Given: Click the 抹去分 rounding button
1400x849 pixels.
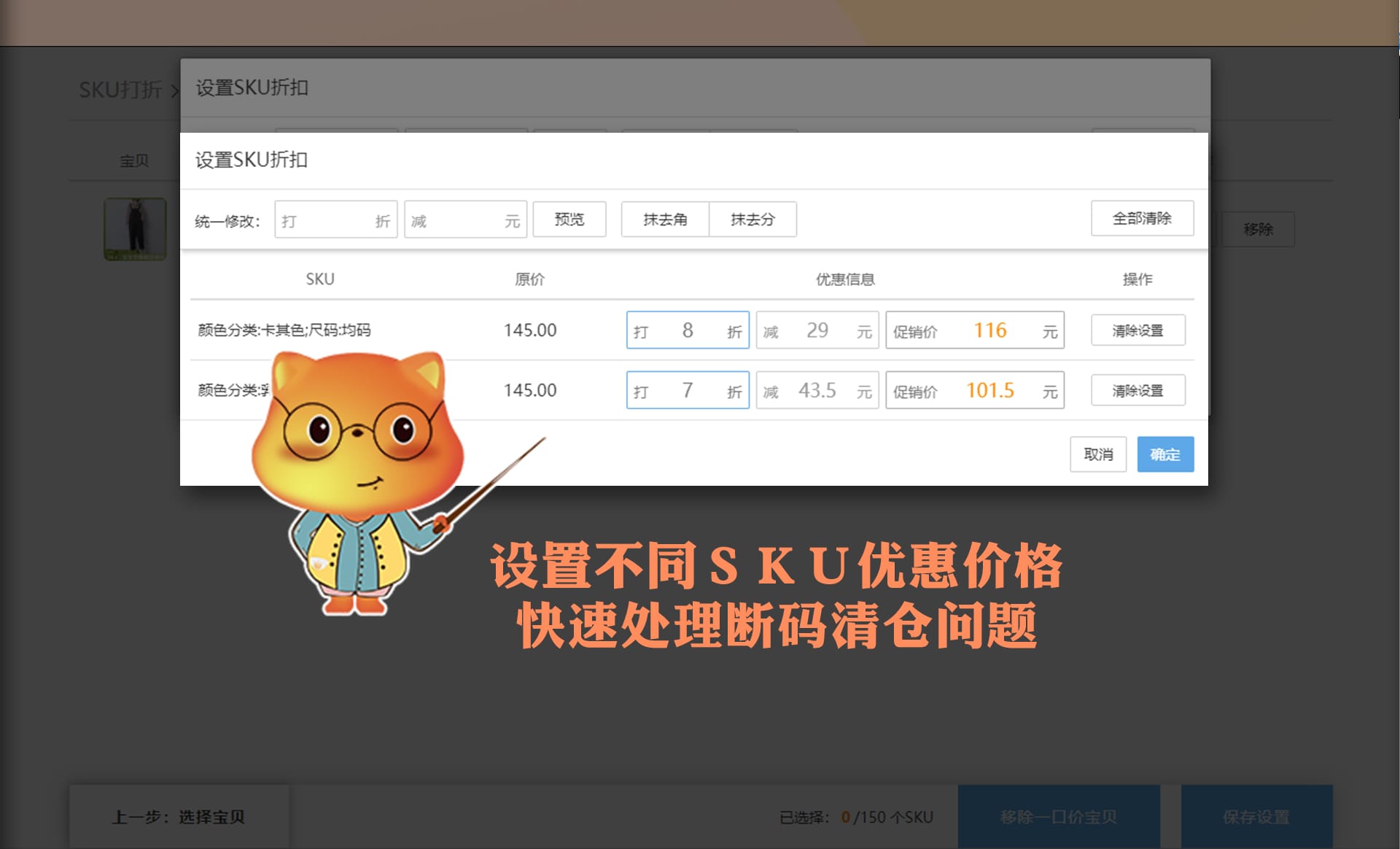Looking at the screenshot, I should pyautogui.click(x=752, y=219).
